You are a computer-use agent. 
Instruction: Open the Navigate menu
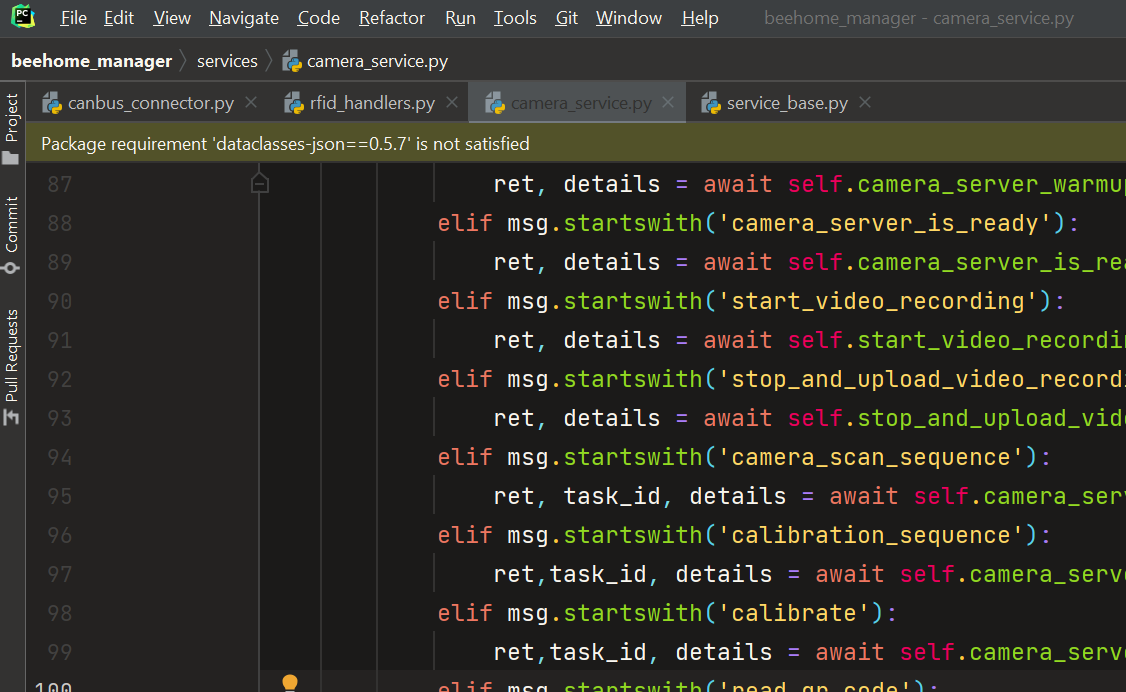coord(243,18)
